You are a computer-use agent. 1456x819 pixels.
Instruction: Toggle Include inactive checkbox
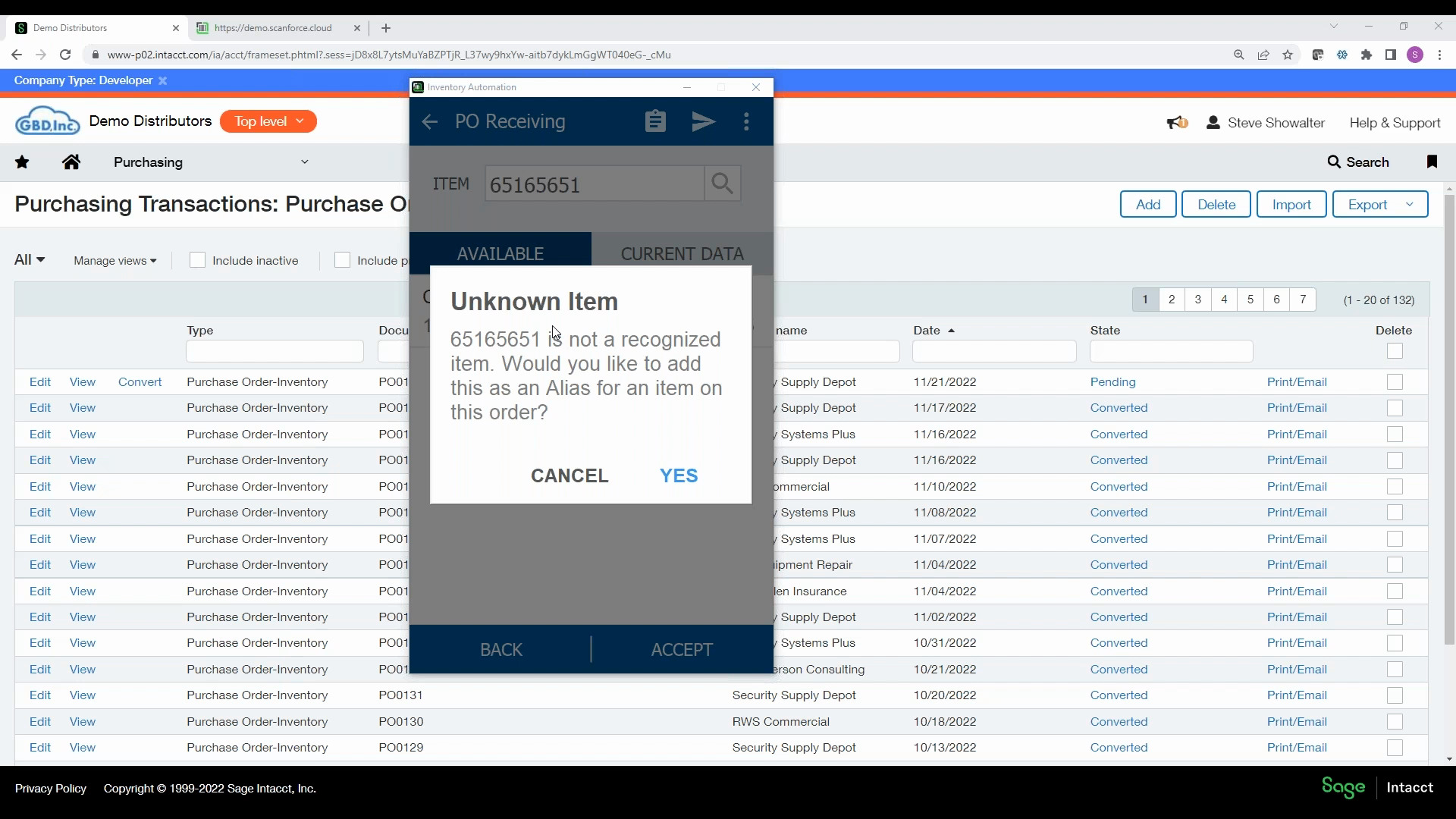(x=196, y=260)
